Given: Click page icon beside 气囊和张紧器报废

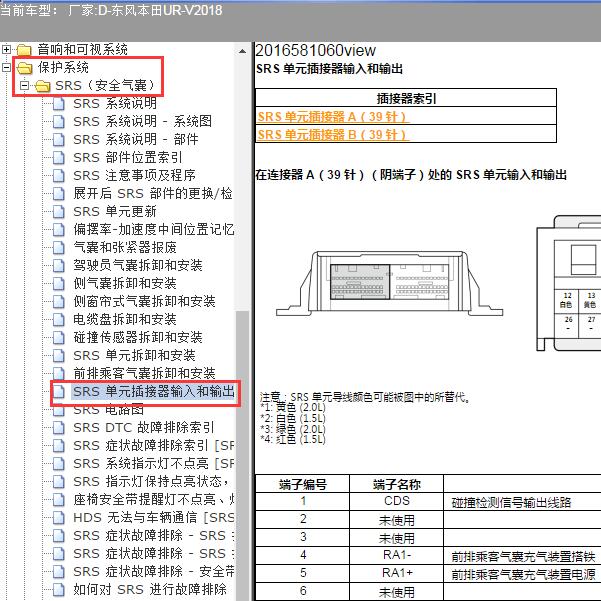Looking at the screenshot, I should [59, 248].
